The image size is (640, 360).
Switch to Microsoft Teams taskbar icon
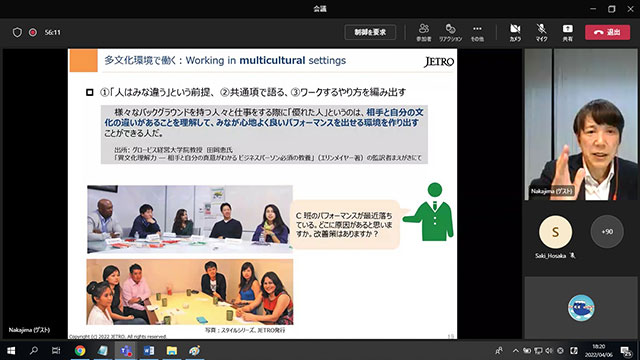(x=126, y=350)
